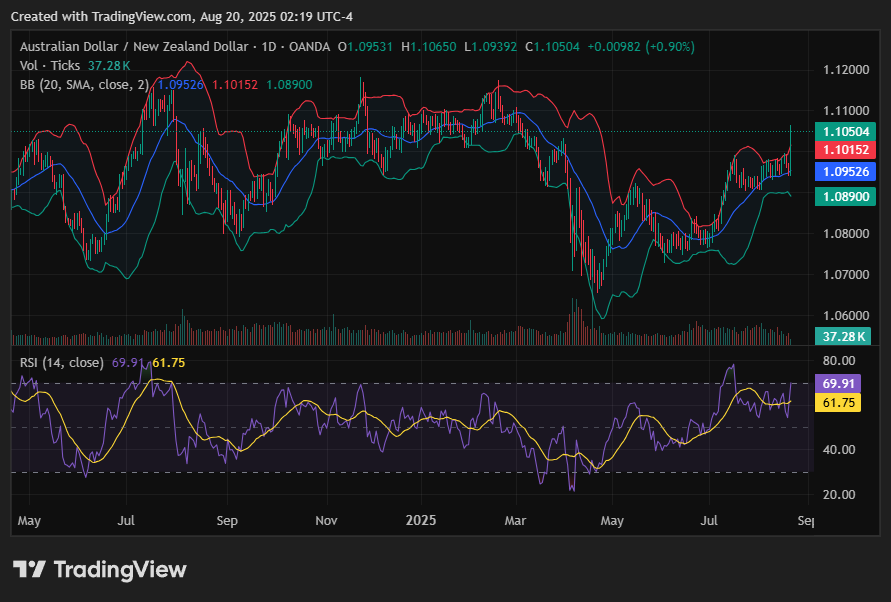
Task: Click the TradingView logo icon
Action: [x=29, y=569]
